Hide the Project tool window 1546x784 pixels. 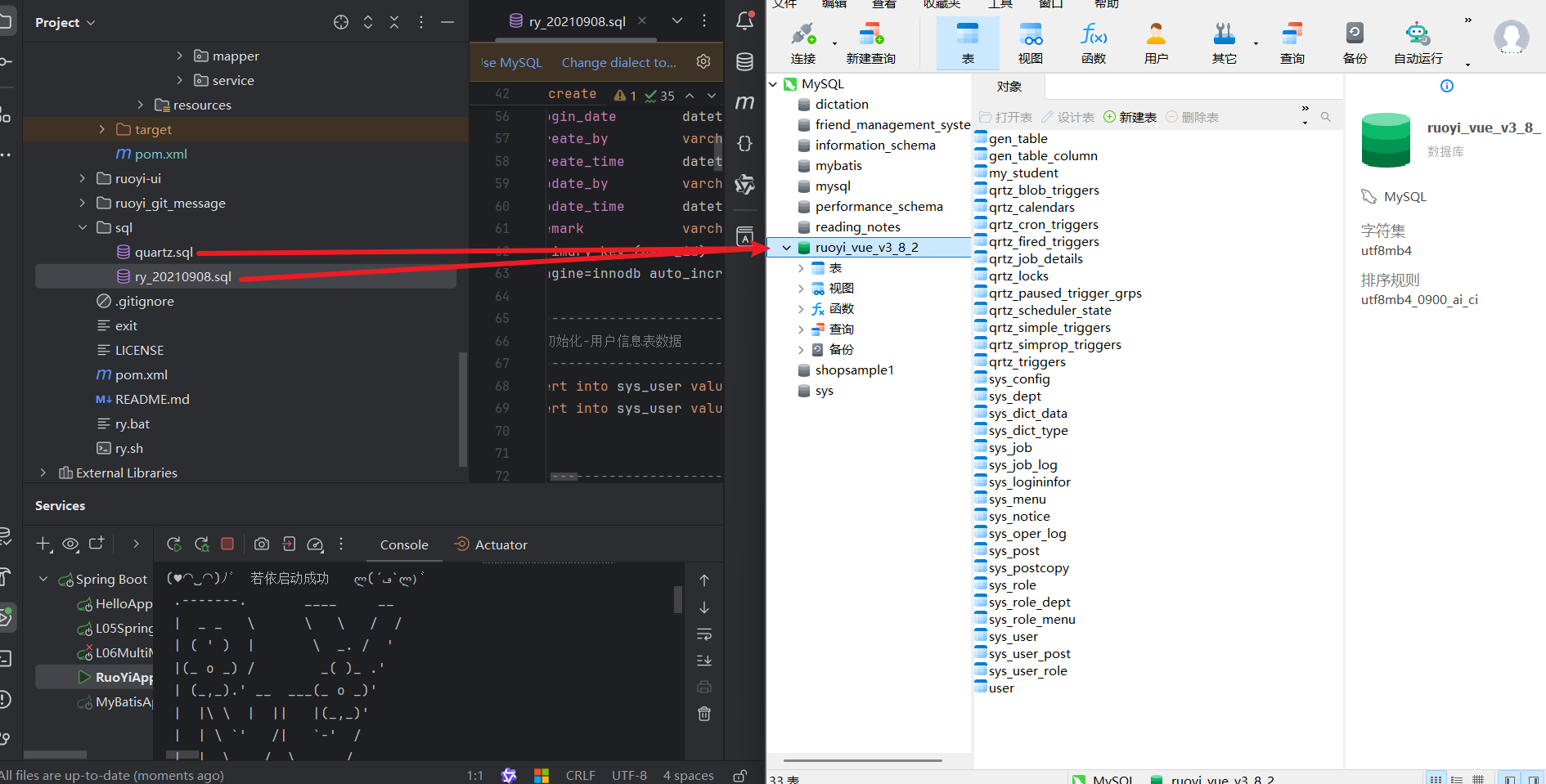447,22
